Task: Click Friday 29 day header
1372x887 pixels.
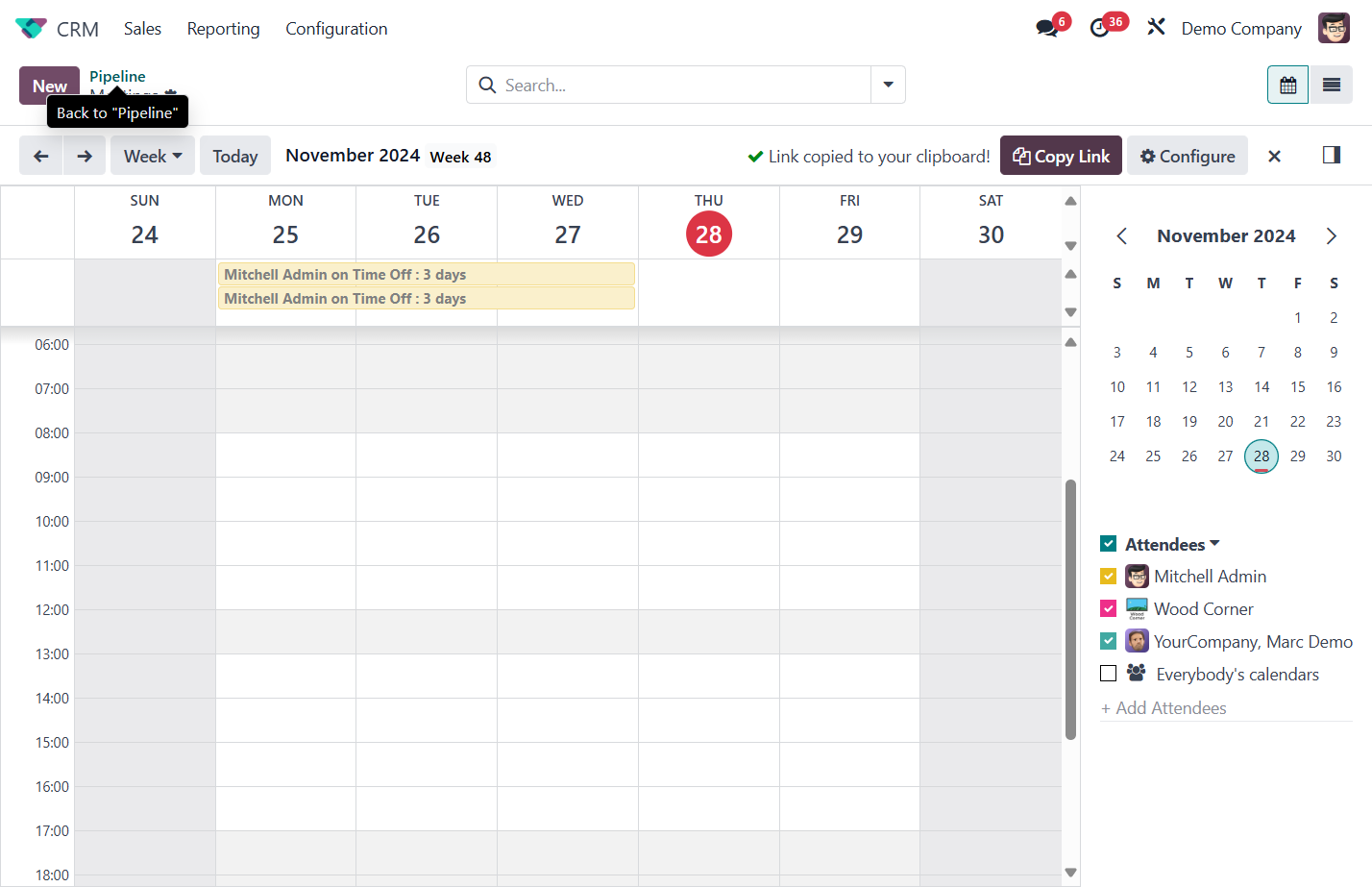Action: [849, 223]
